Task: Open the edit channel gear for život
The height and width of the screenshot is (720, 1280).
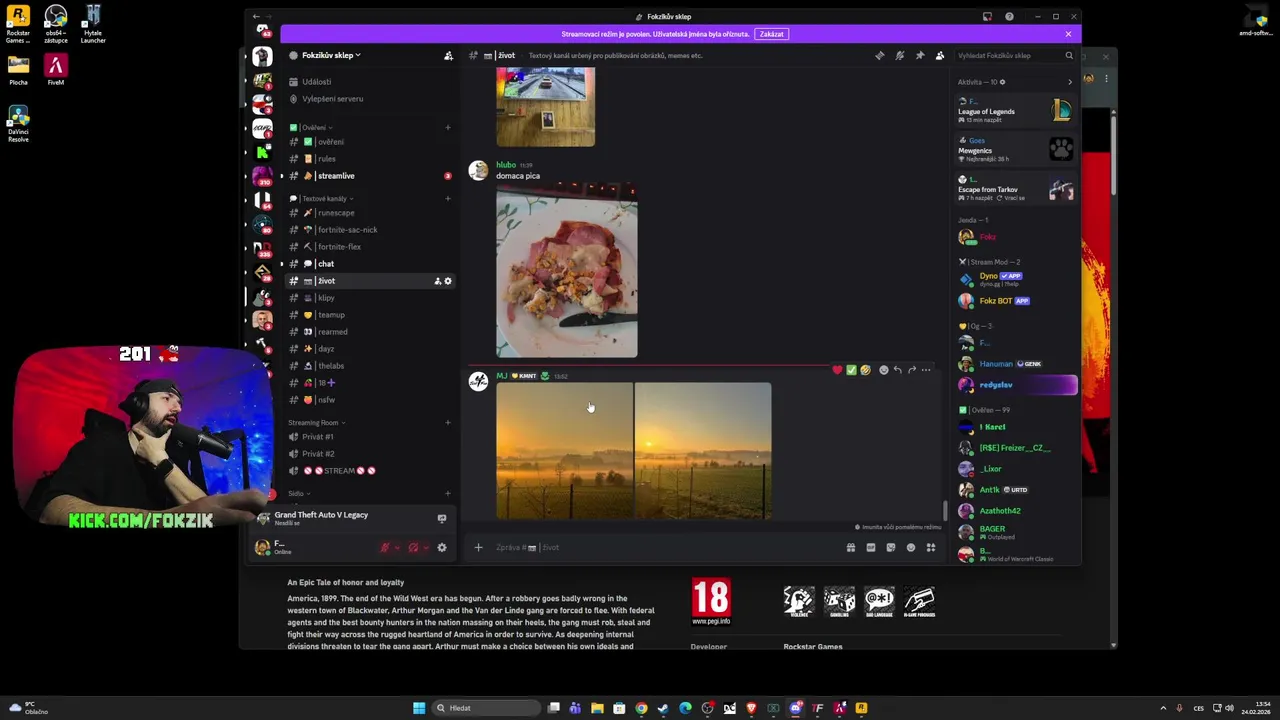Action: (x=448, y=281)
